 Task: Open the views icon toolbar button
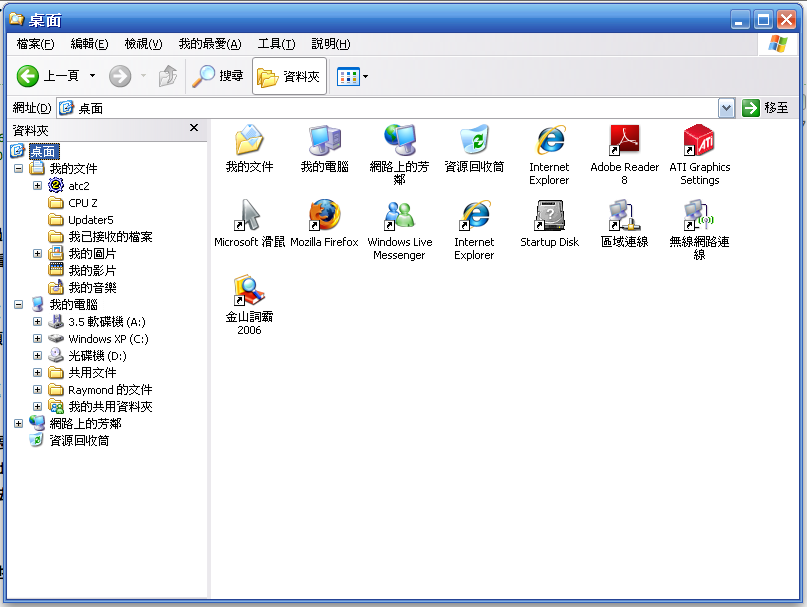[348, 77]
